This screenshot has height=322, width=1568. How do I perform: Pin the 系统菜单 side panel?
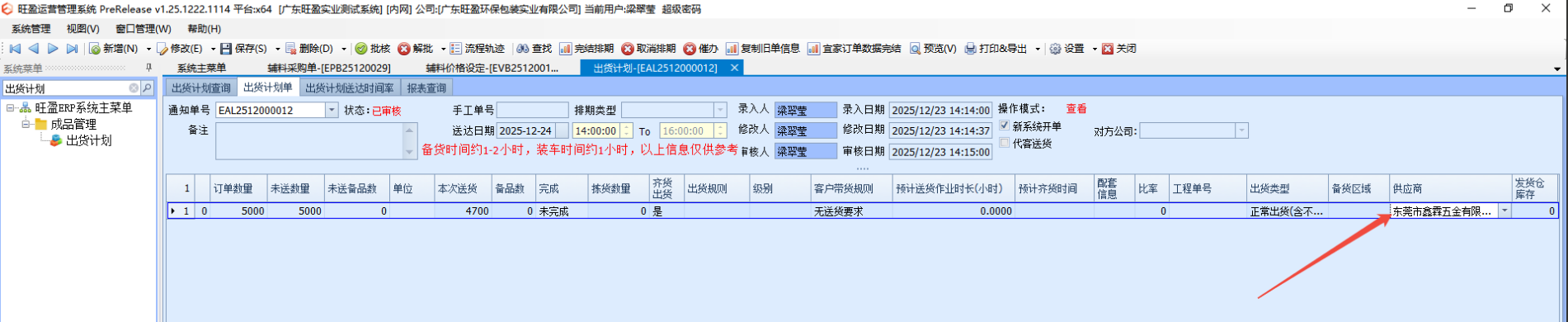click(148, 68)
